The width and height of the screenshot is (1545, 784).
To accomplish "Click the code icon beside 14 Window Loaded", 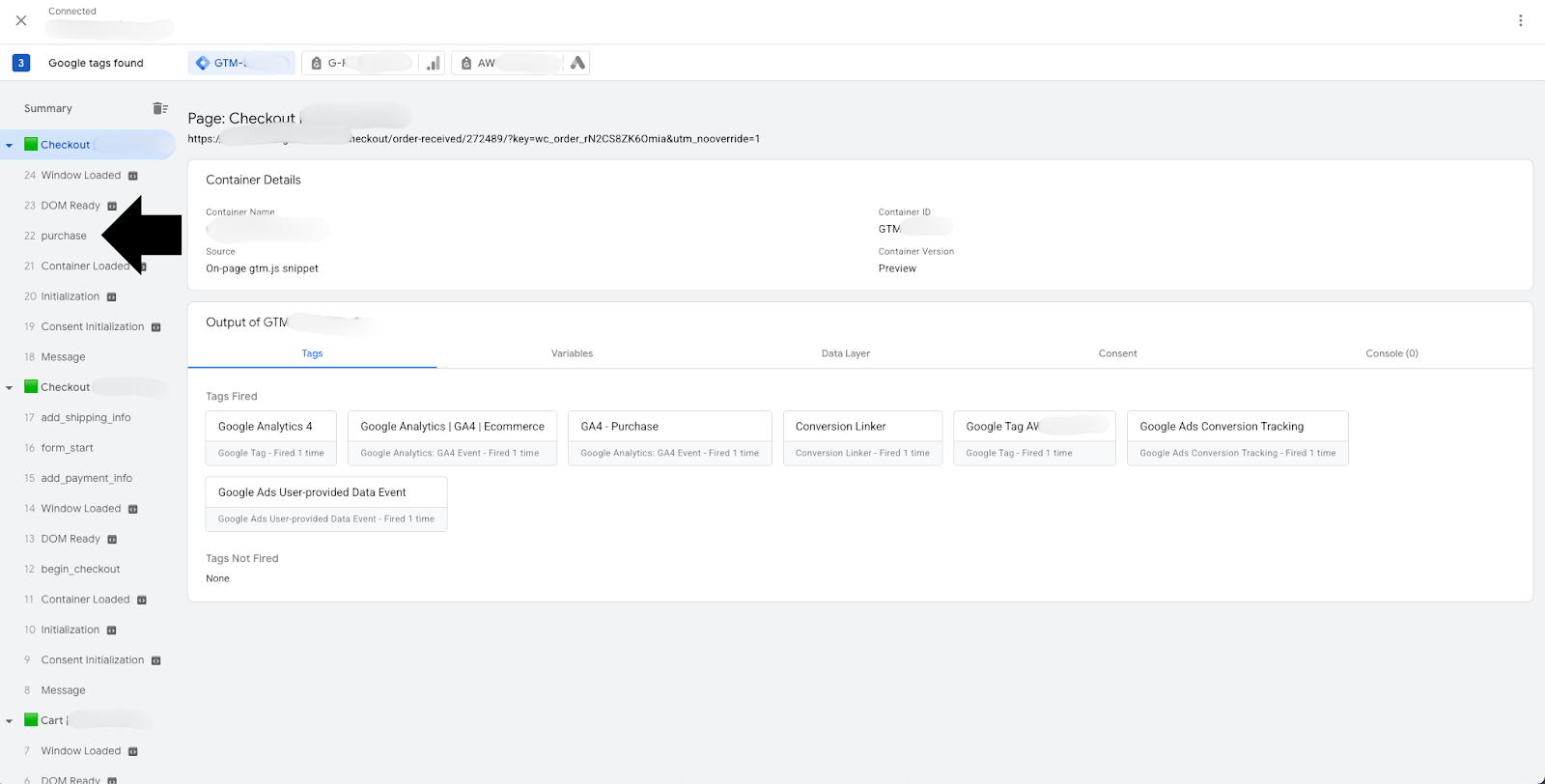I will [133, 509].
